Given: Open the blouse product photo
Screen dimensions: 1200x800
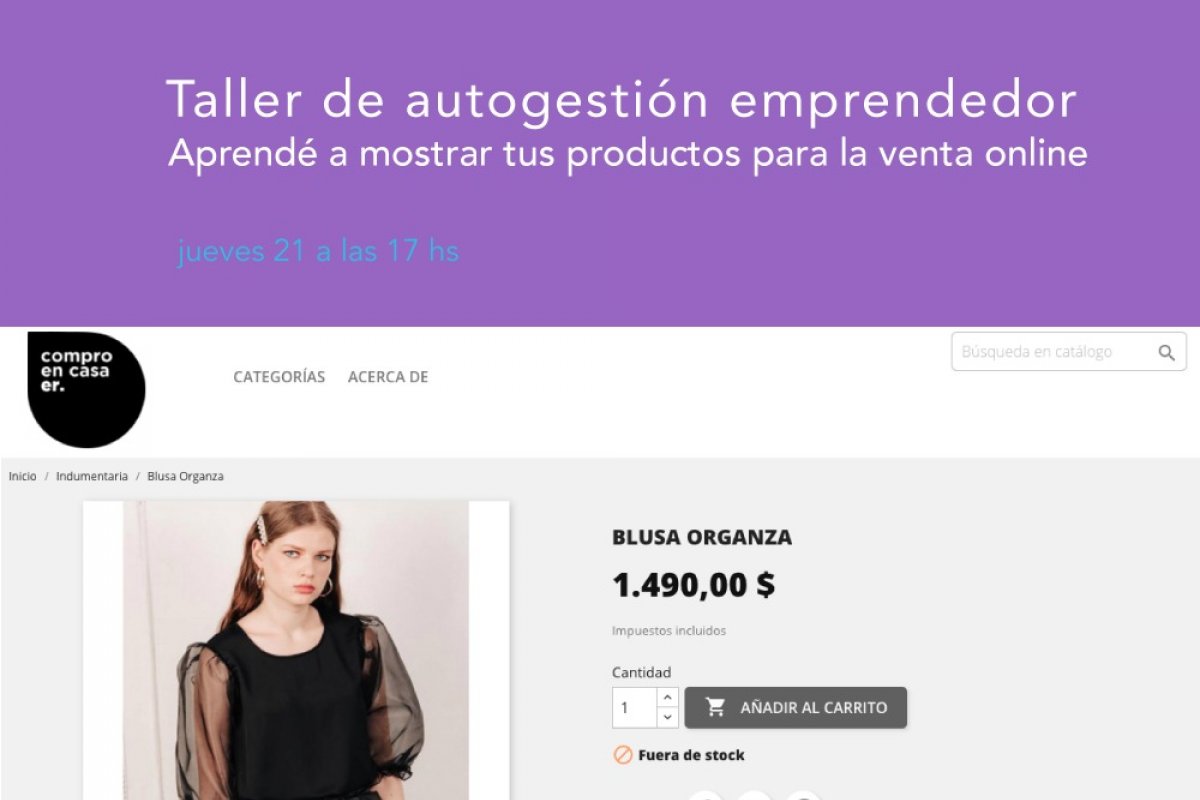Looking at the screenshot, I should (296, 650).
